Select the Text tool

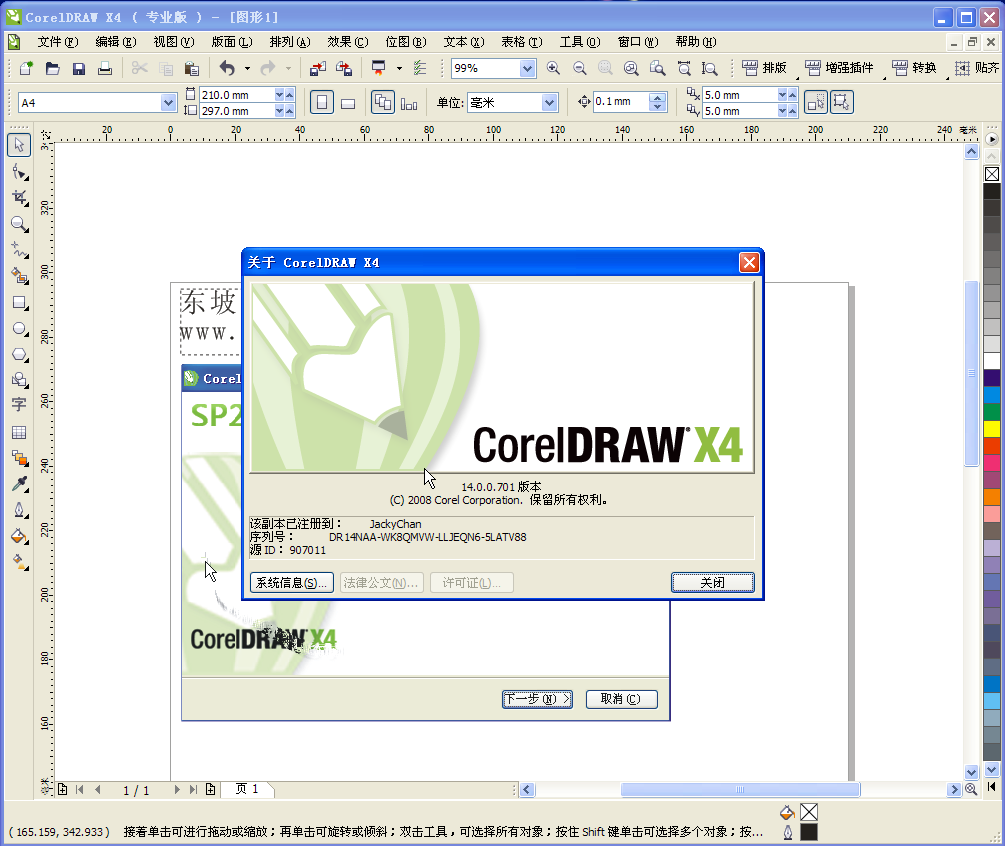coord(19,404)
